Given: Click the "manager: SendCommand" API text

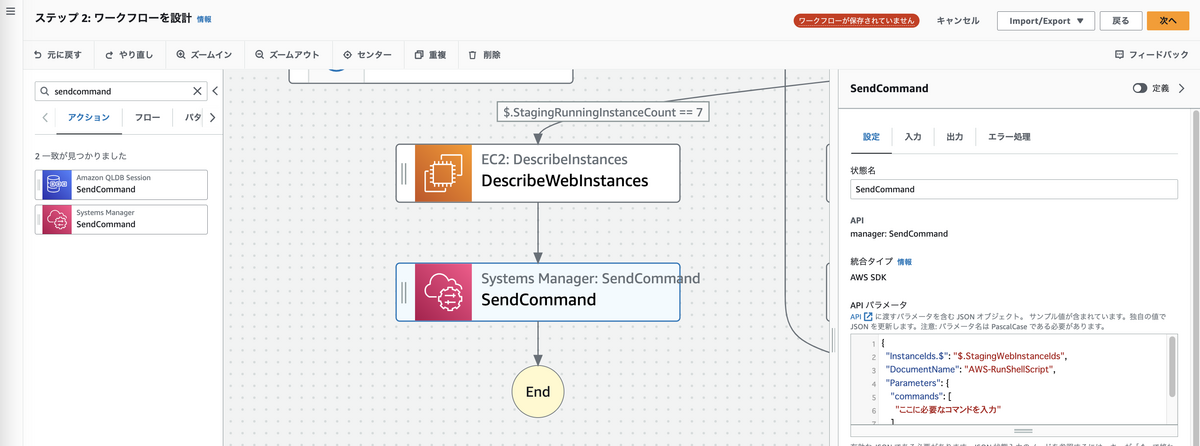Looking at the screenshot, I should click(899, 234).
